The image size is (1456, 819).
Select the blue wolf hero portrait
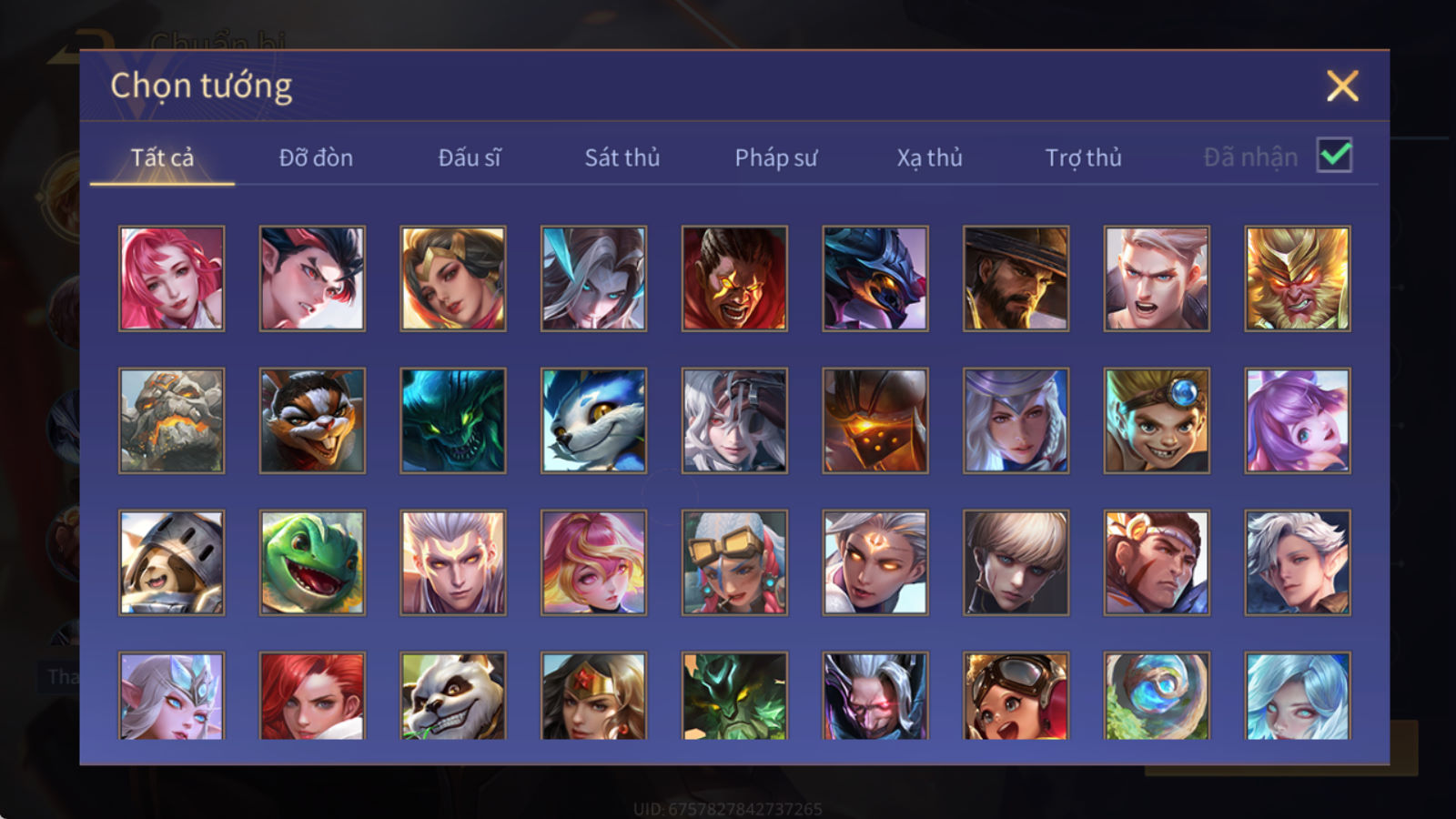(593, 420)
